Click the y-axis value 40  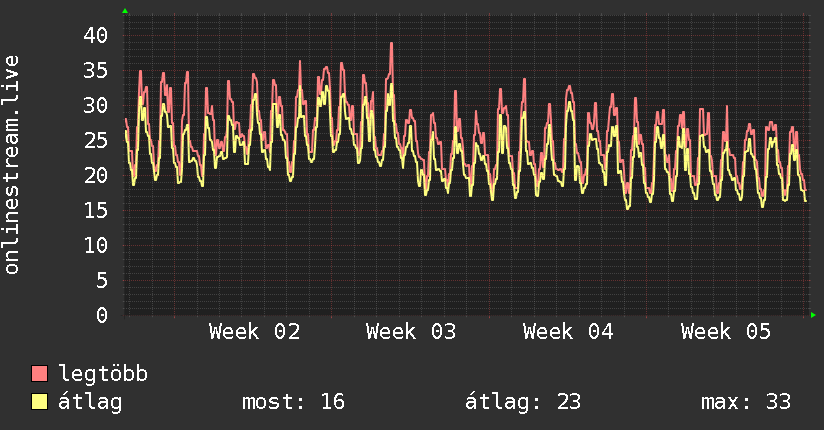(x=96, y=35)
